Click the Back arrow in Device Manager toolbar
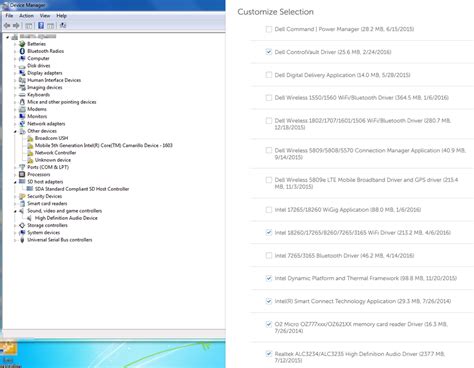The width and height of the screenshot is (474, 368). click(7, 26)
